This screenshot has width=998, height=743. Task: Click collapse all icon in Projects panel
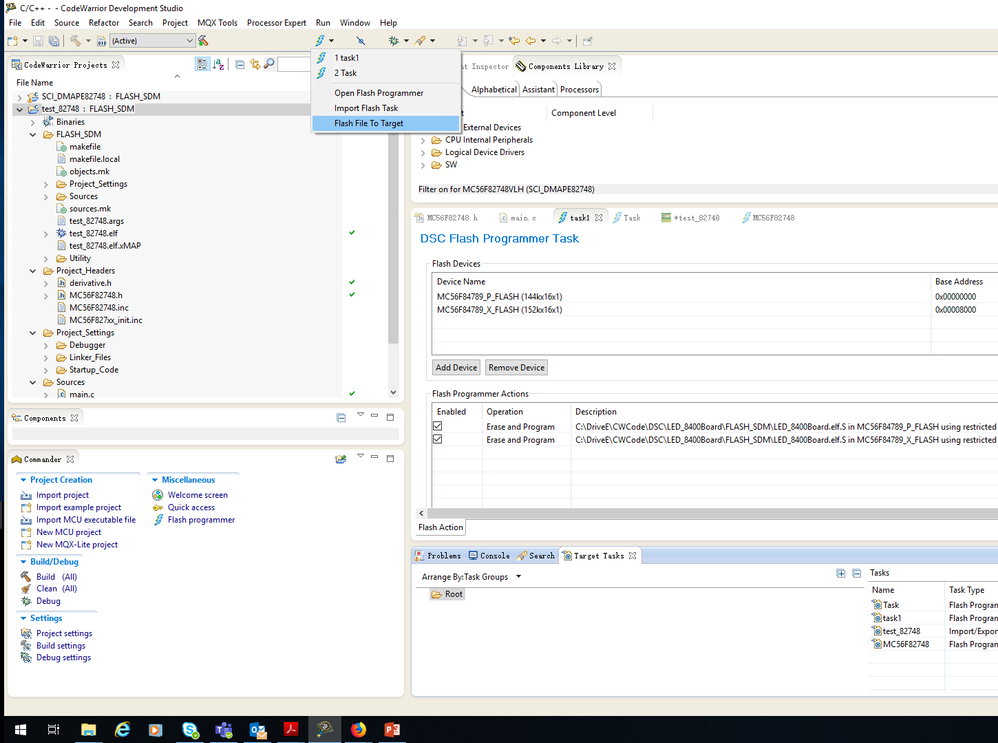[240, 64]
